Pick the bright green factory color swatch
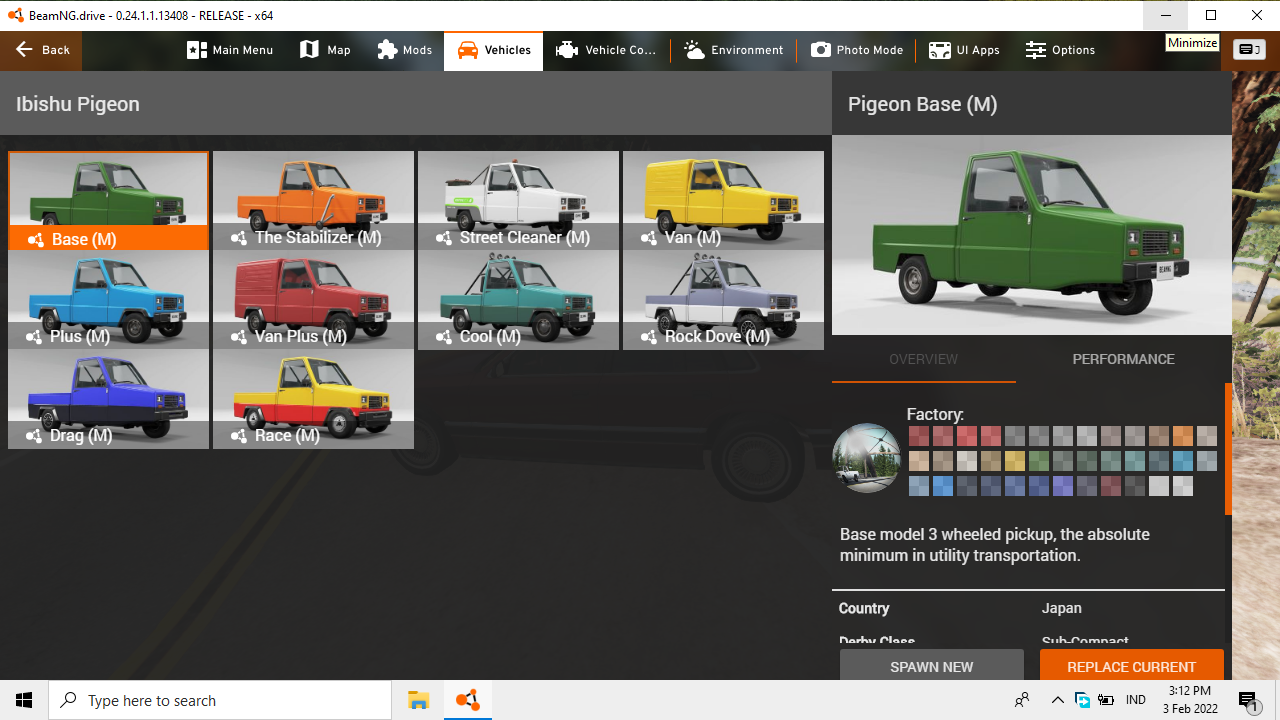The width and height of the screenshot is (1280, 720). 1039,461
